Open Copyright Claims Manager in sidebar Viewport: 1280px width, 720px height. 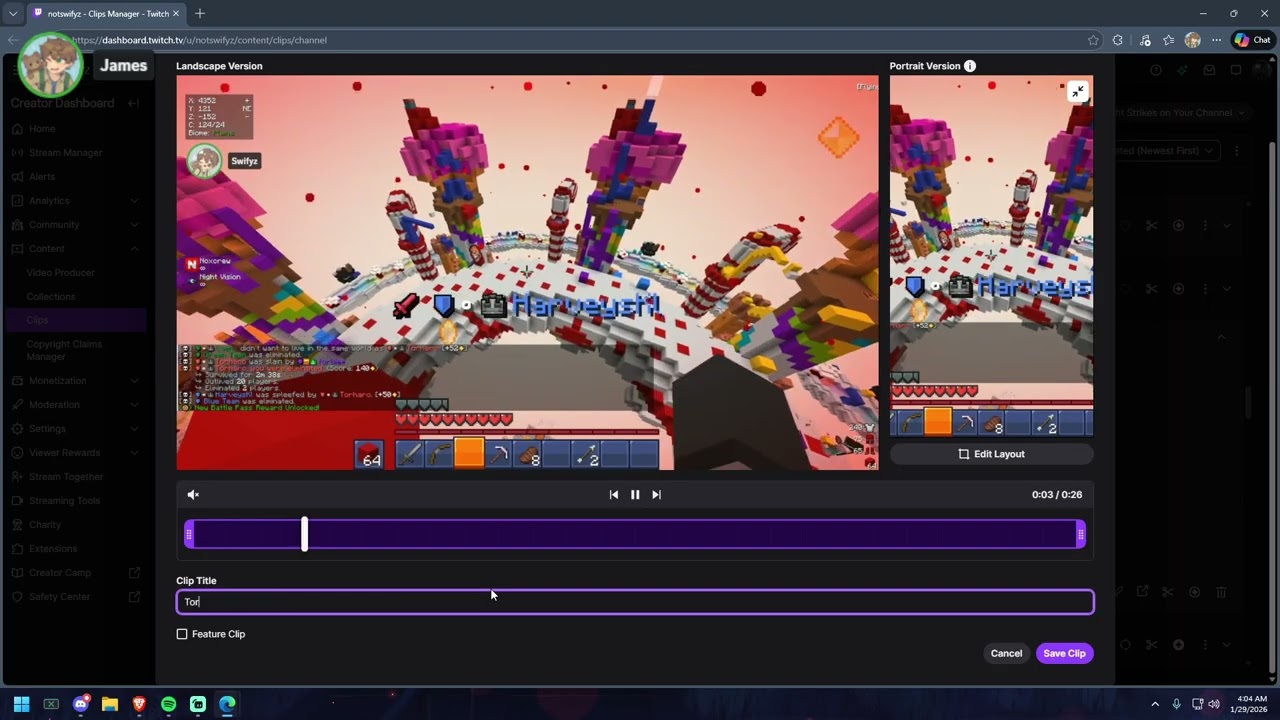pyautogui.click(x=64, y=350)
